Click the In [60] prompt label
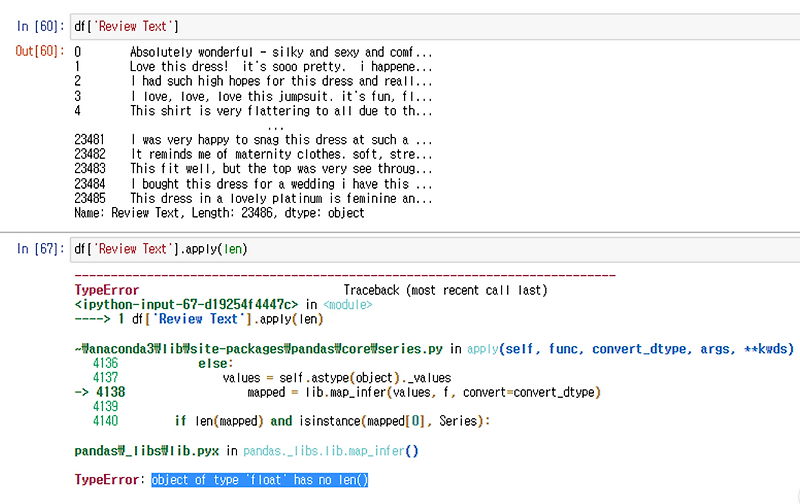Image resolution: width=800 pixels, height=504 pixels. tap(41, 27)
